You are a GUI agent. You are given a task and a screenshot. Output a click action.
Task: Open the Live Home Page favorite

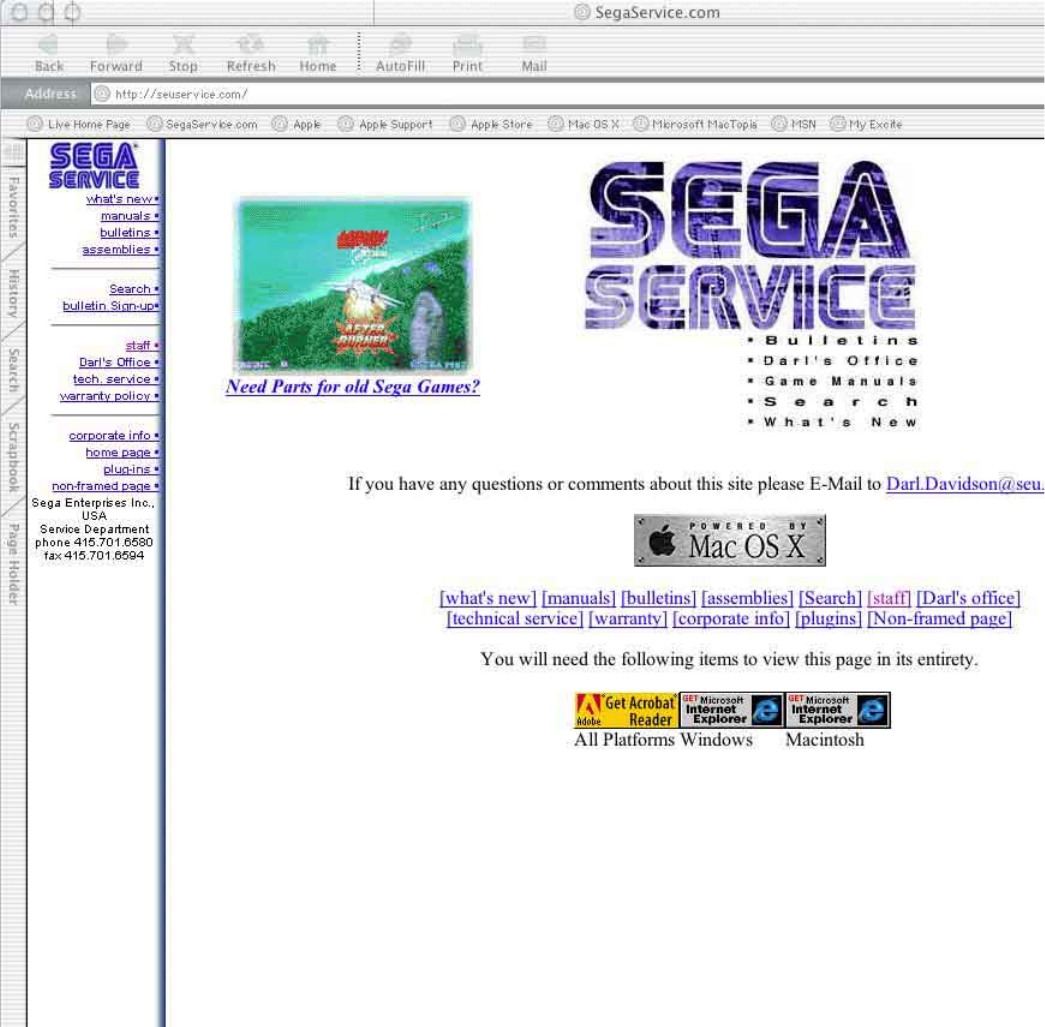pos(79,124)
